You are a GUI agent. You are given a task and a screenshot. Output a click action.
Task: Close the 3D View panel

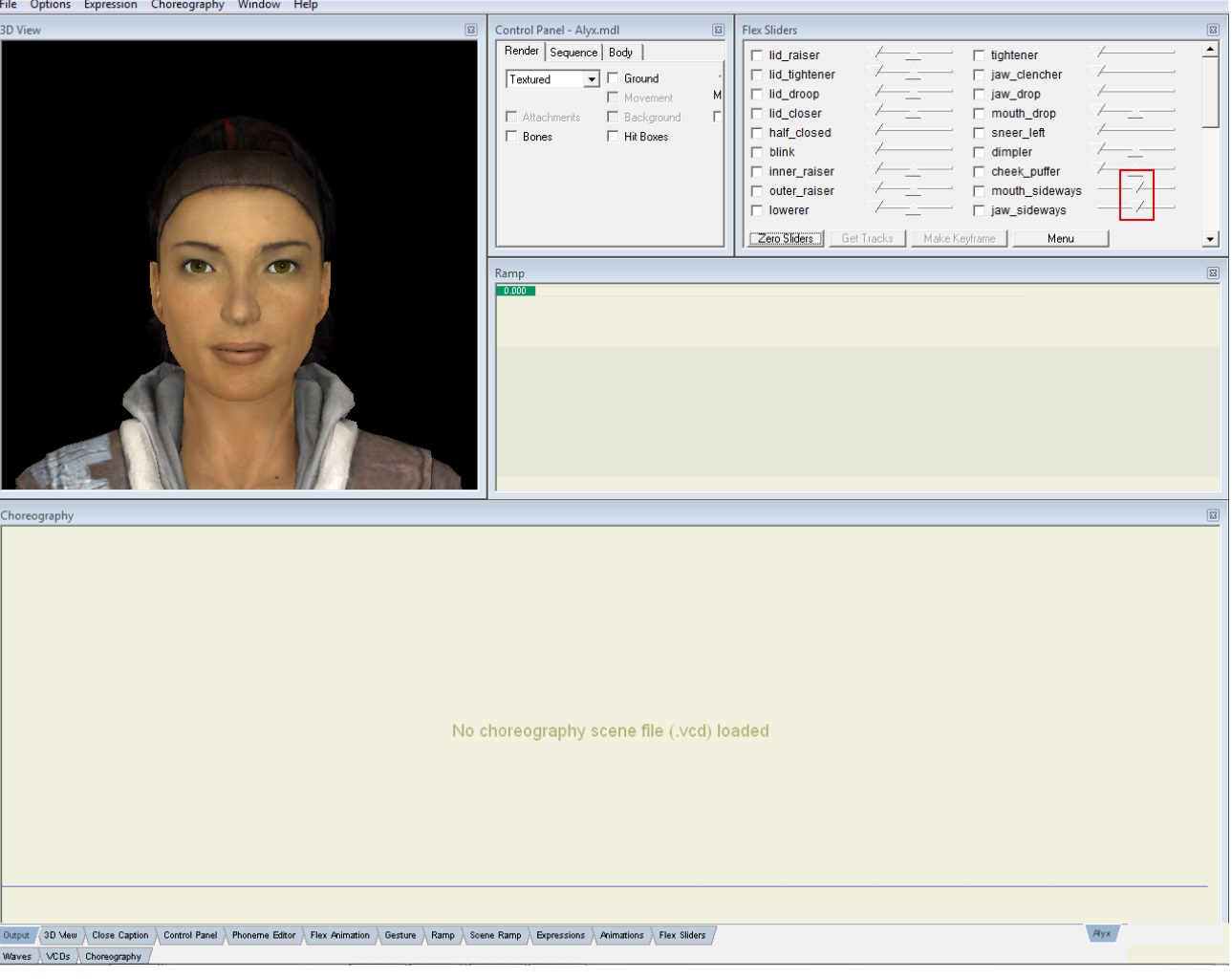[x=470, y=30]
